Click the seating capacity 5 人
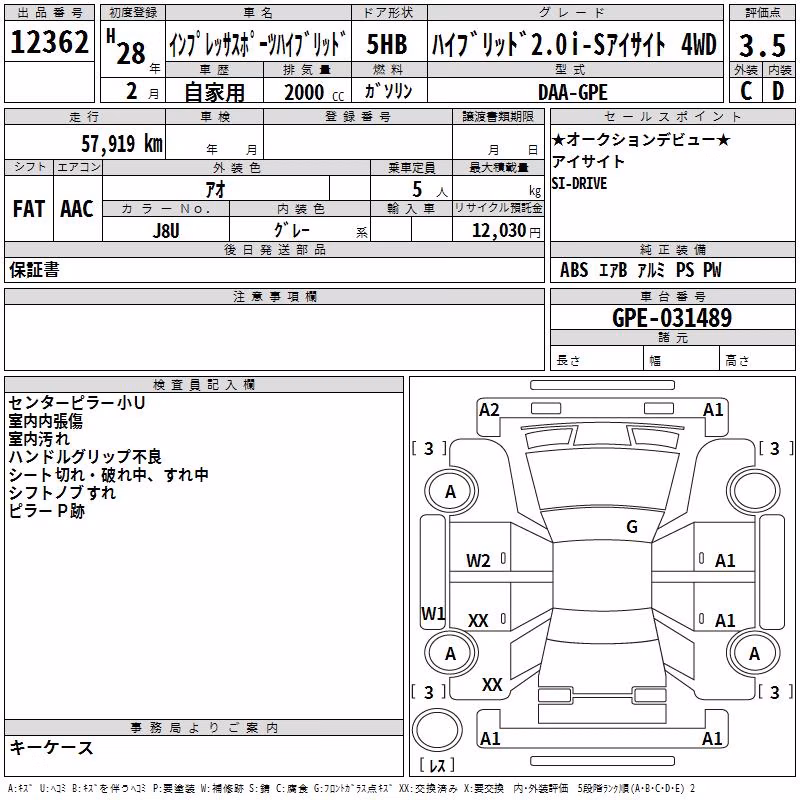 pos(430,190)
